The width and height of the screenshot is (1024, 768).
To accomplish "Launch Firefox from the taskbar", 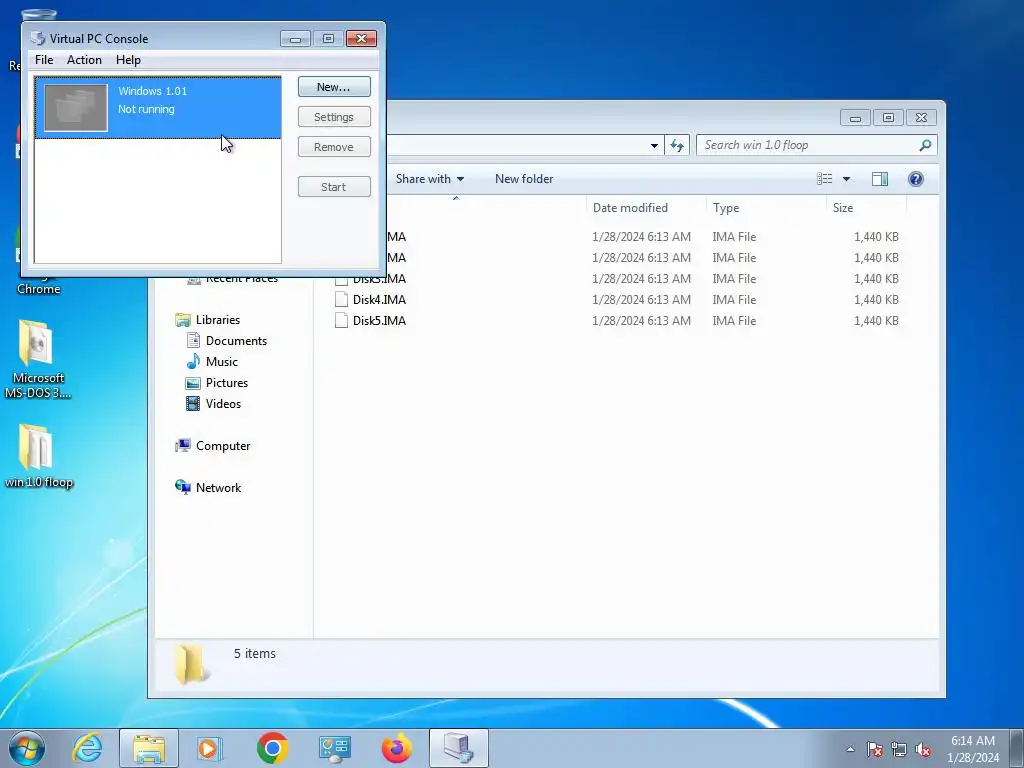I will (x=396, y=748).
